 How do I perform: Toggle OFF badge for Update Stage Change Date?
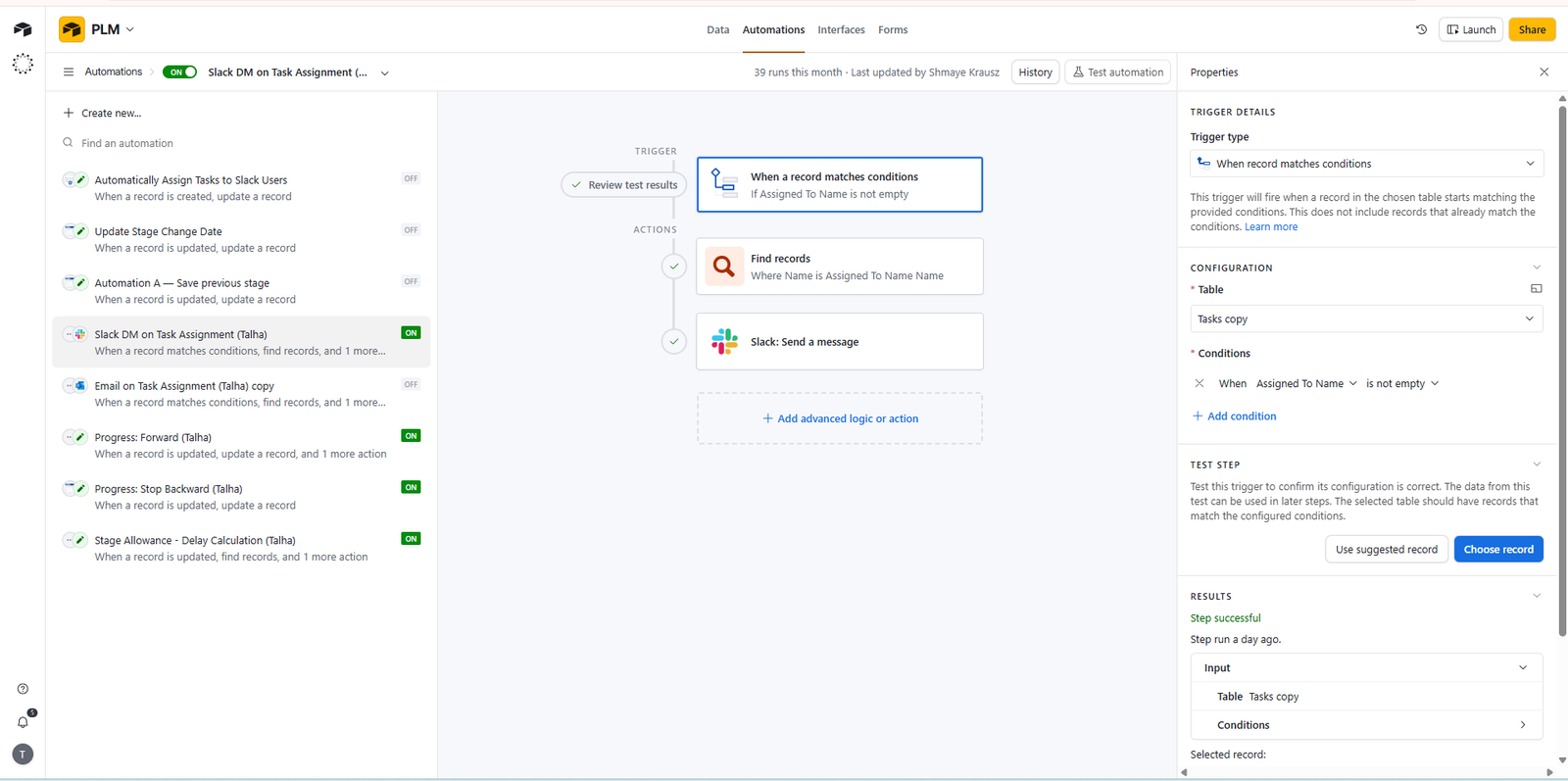pos(411,230)
